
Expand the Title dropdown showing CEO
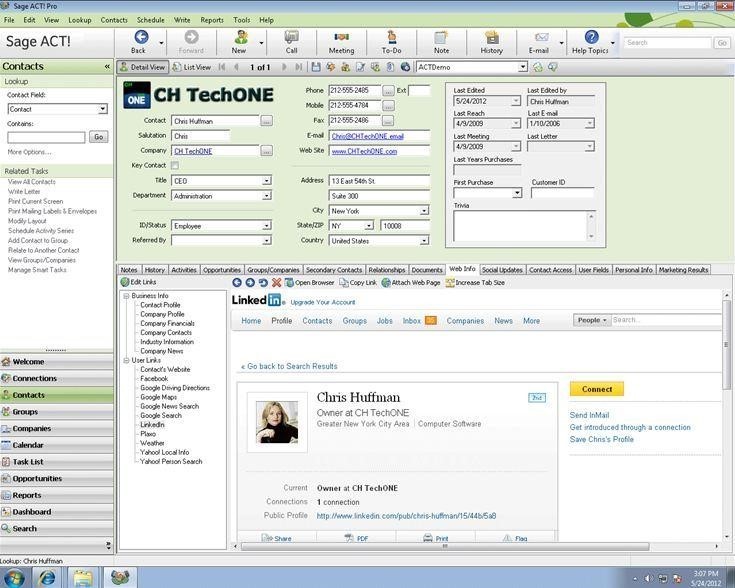click(266, 181)
